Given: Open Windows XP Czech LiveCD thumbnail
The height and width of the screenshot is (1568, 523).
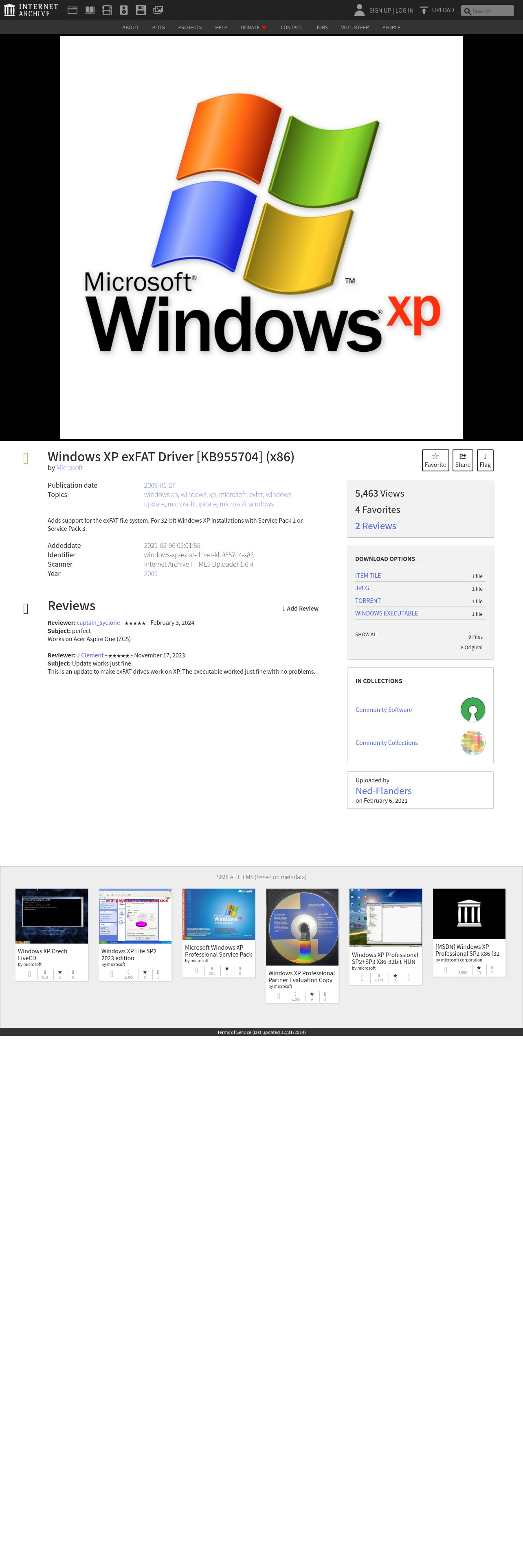Looking at the screenshot, I should click(52, 916).
